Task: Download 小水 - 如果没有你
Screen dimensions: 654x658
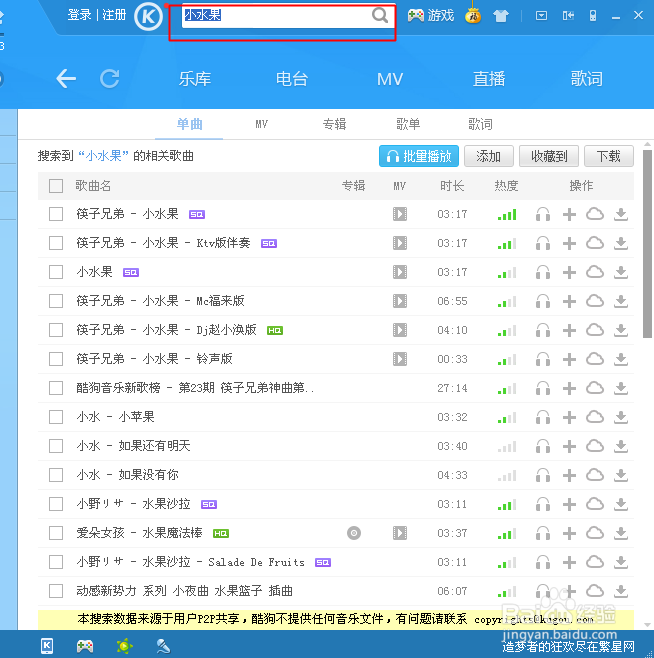Action: 621,475
